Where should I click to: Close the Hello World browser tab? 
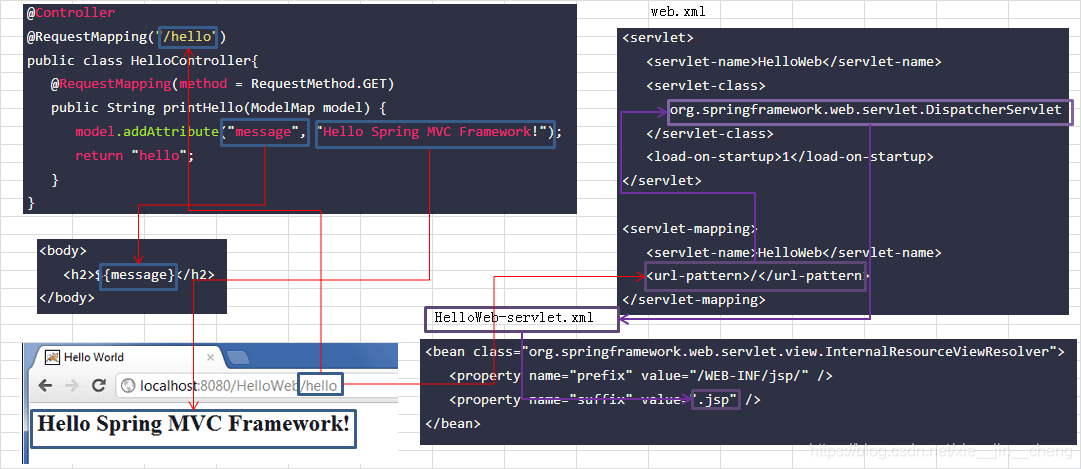pos(210,357)
